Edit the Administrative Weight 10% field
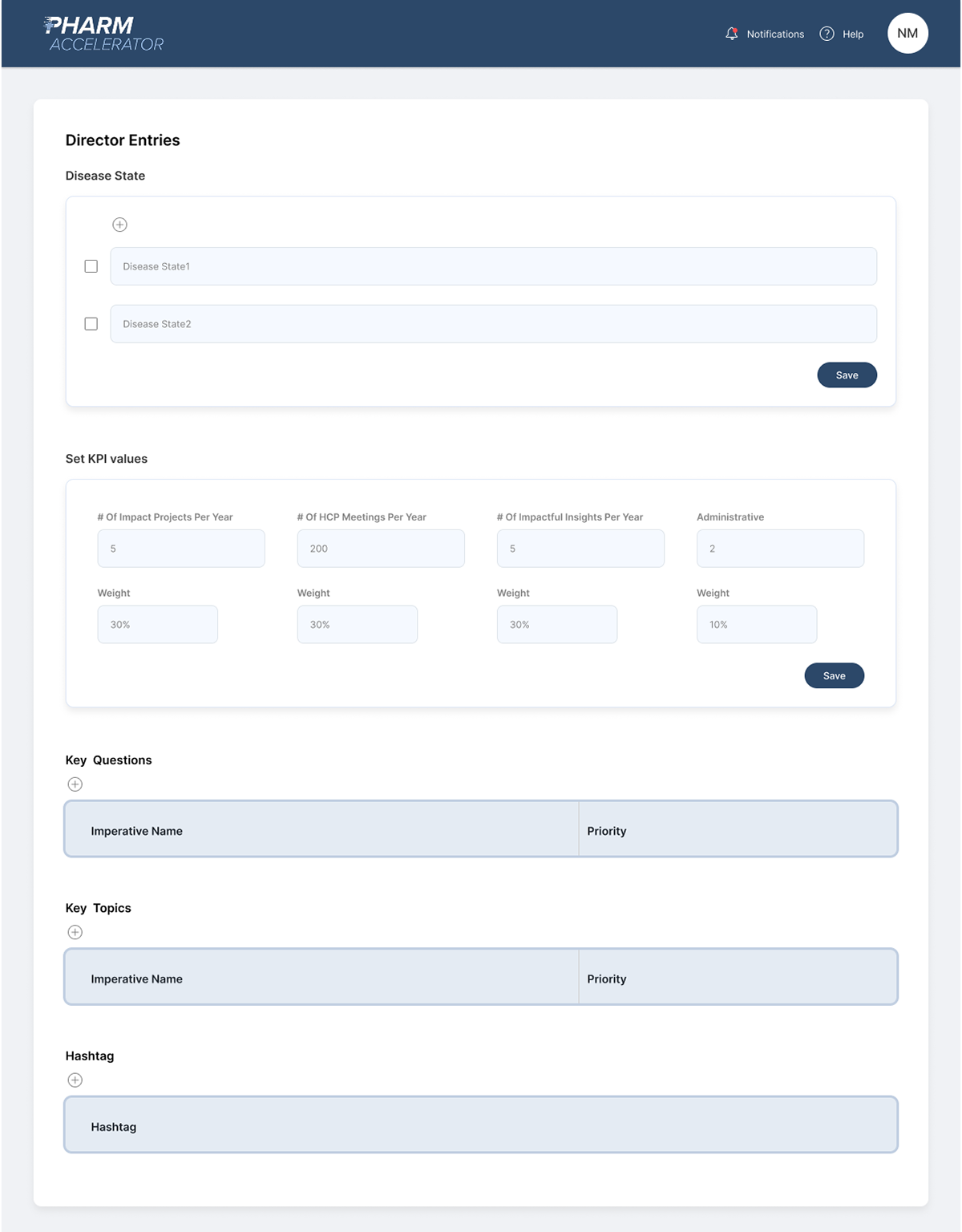The width and height of the screenshot is (962, 1232). (x=756, y=625)
